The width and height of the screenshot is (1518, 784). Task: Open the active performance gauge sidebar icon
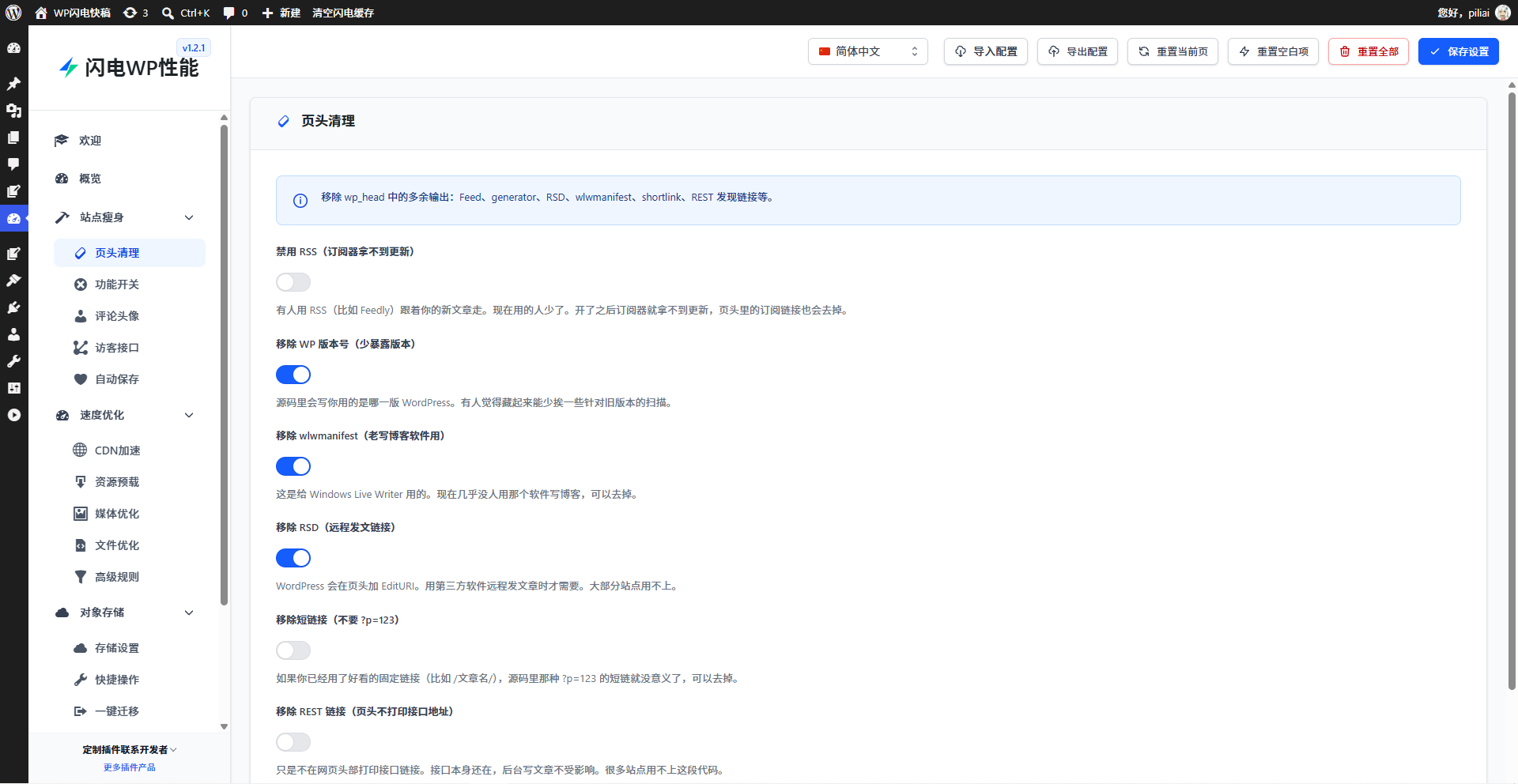(x=13, y=218)
